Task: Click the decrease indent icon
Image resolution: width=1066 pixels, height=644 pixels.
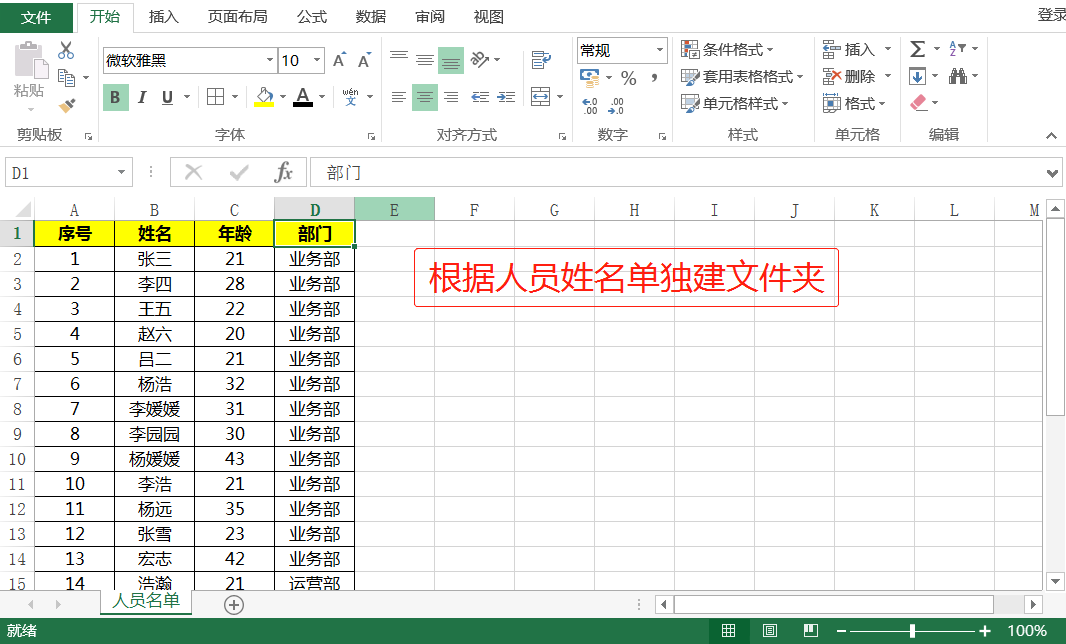Action: point(480,97)
